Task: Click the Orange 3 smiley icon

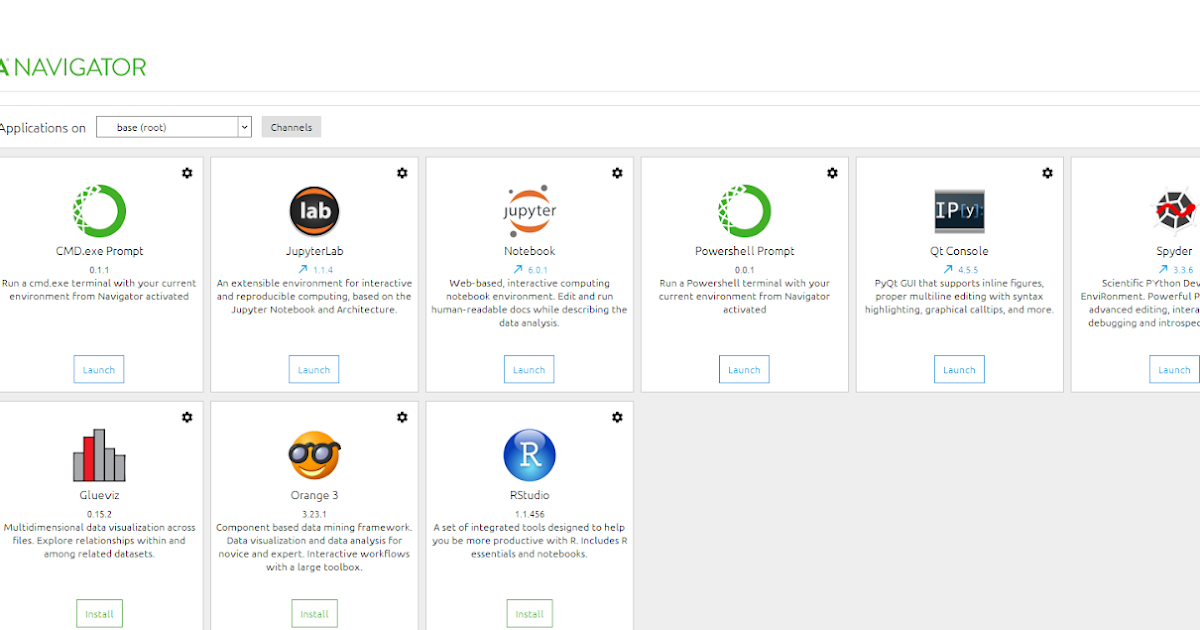Action: pyautogui.click(x=314, y=454)
